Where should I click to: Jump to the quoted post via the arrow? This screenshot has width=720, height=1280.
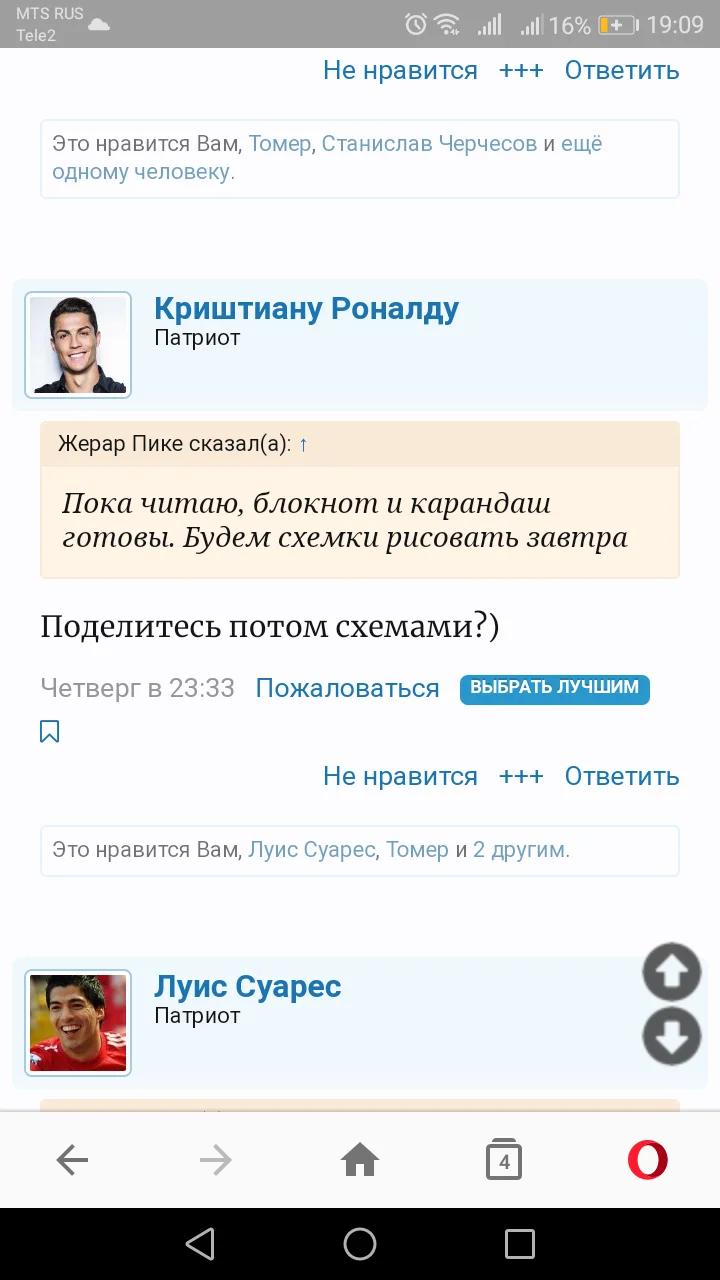click(x=303, y=444)
